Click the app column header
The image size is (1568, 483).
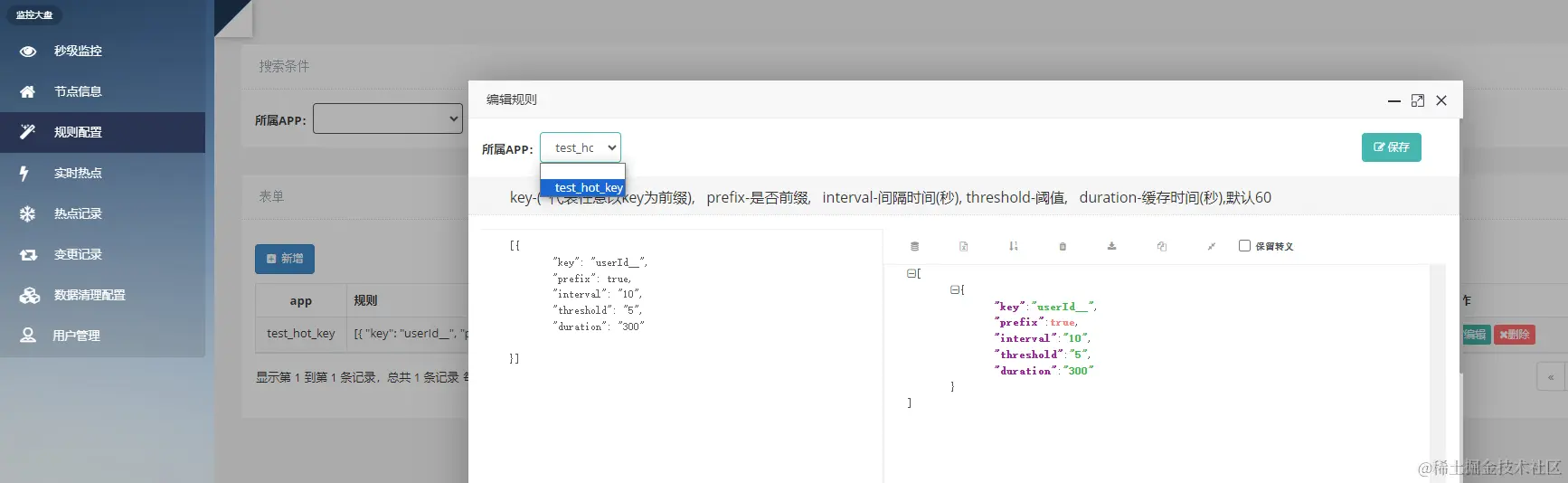click(x=301, y=300)
